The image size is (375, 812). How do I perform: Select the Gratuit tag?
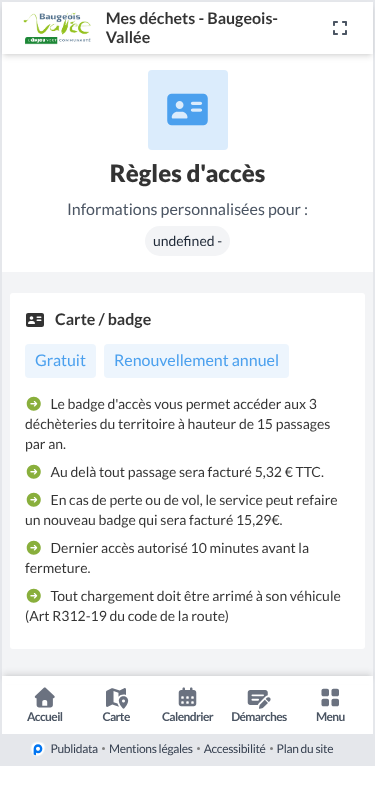[x=61, y=361]
